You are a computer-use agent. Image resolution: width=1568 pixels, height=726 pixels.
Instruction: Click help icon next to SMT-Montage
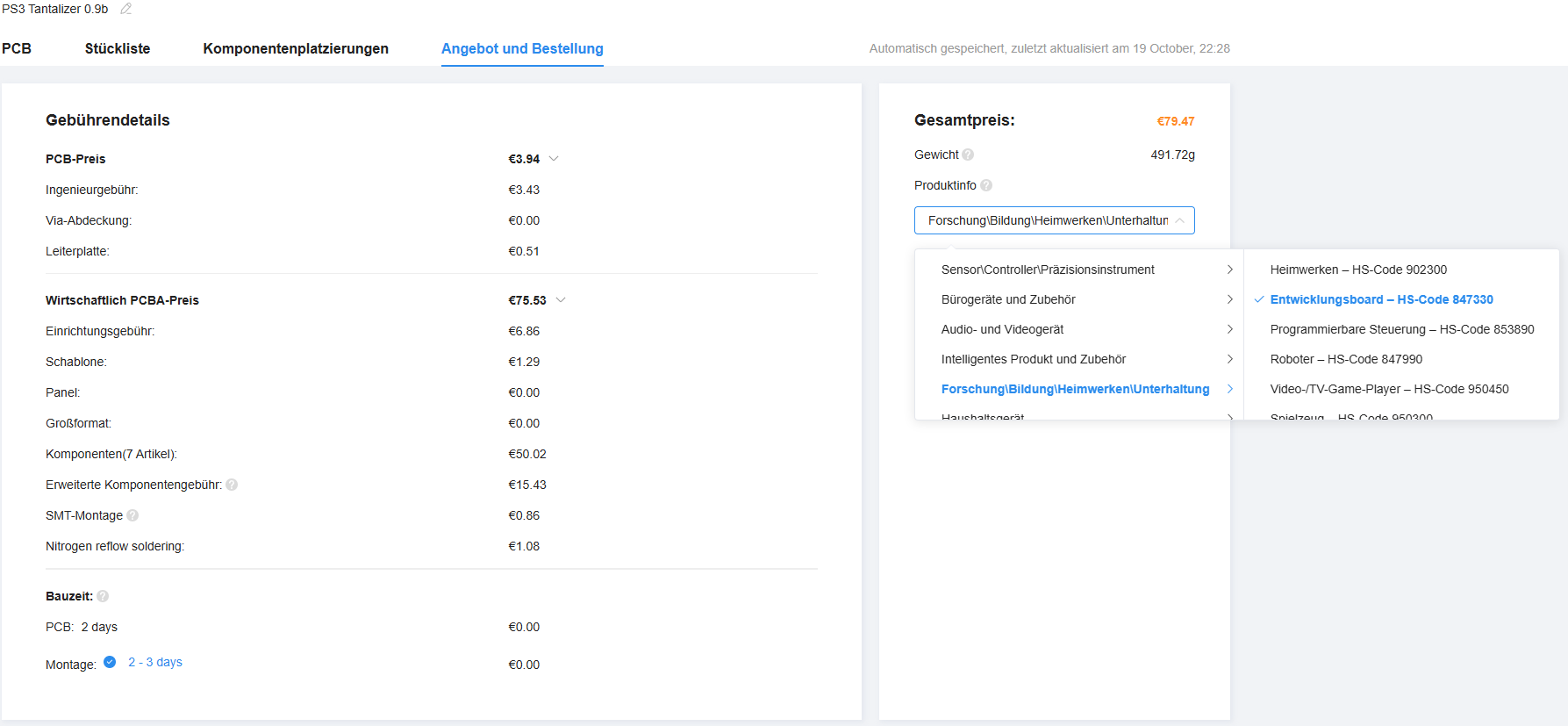tap(132, 515)
